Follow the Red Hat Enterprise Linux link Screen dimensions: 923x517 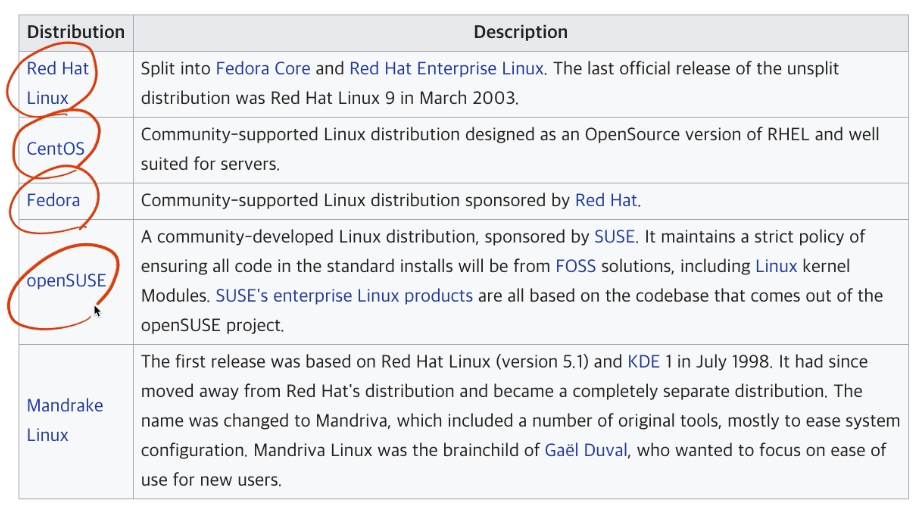tap(446, 68)
